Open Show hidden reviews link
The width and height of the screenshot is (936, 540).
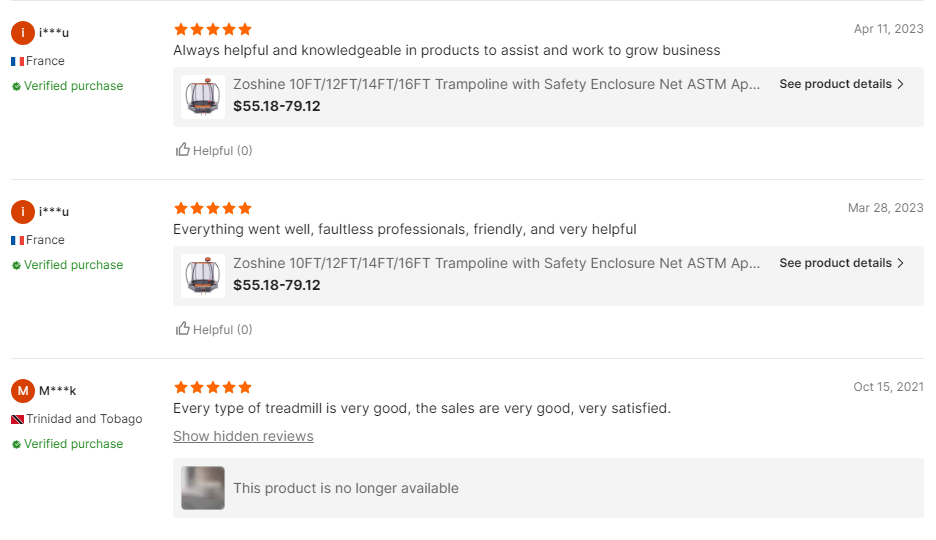pyautogui.click(x=243, y=436)
